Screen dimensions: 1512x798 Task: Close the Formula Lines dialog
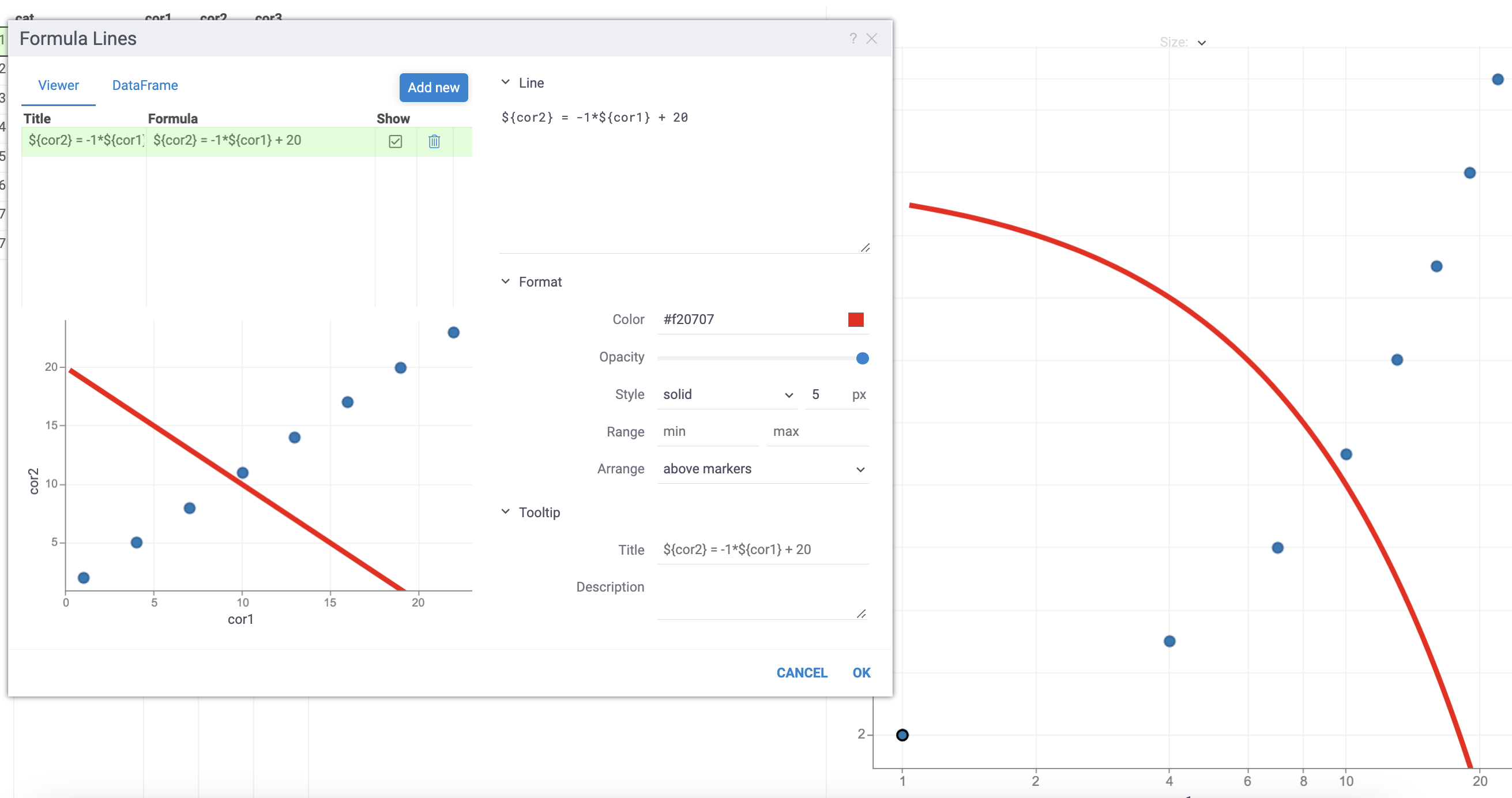(x=872, y=38)
